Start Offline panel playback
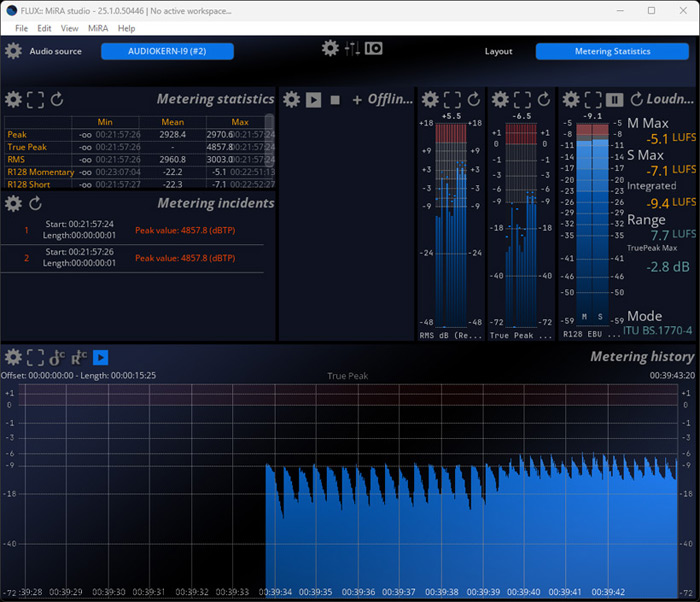The height and width of the screenshot is (602, 700). tap(313, 100)
